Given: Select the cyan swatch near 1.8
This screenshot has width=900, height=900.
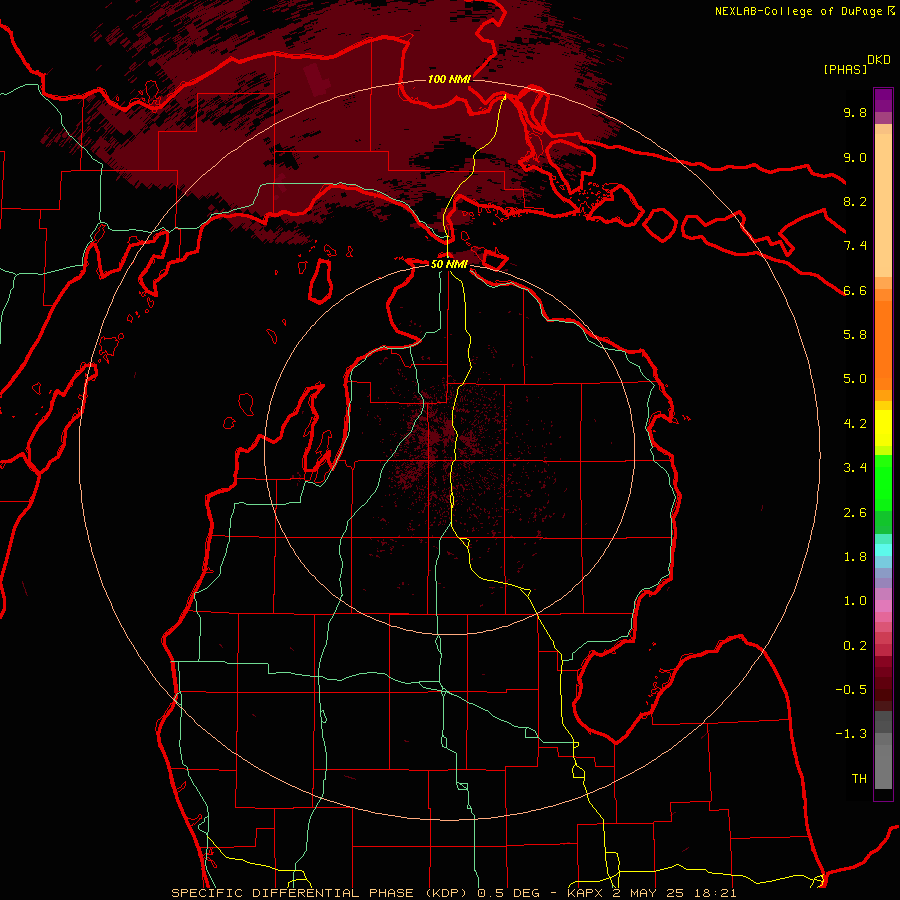Looking at the screenshot, I should click(x=883, y=550).
